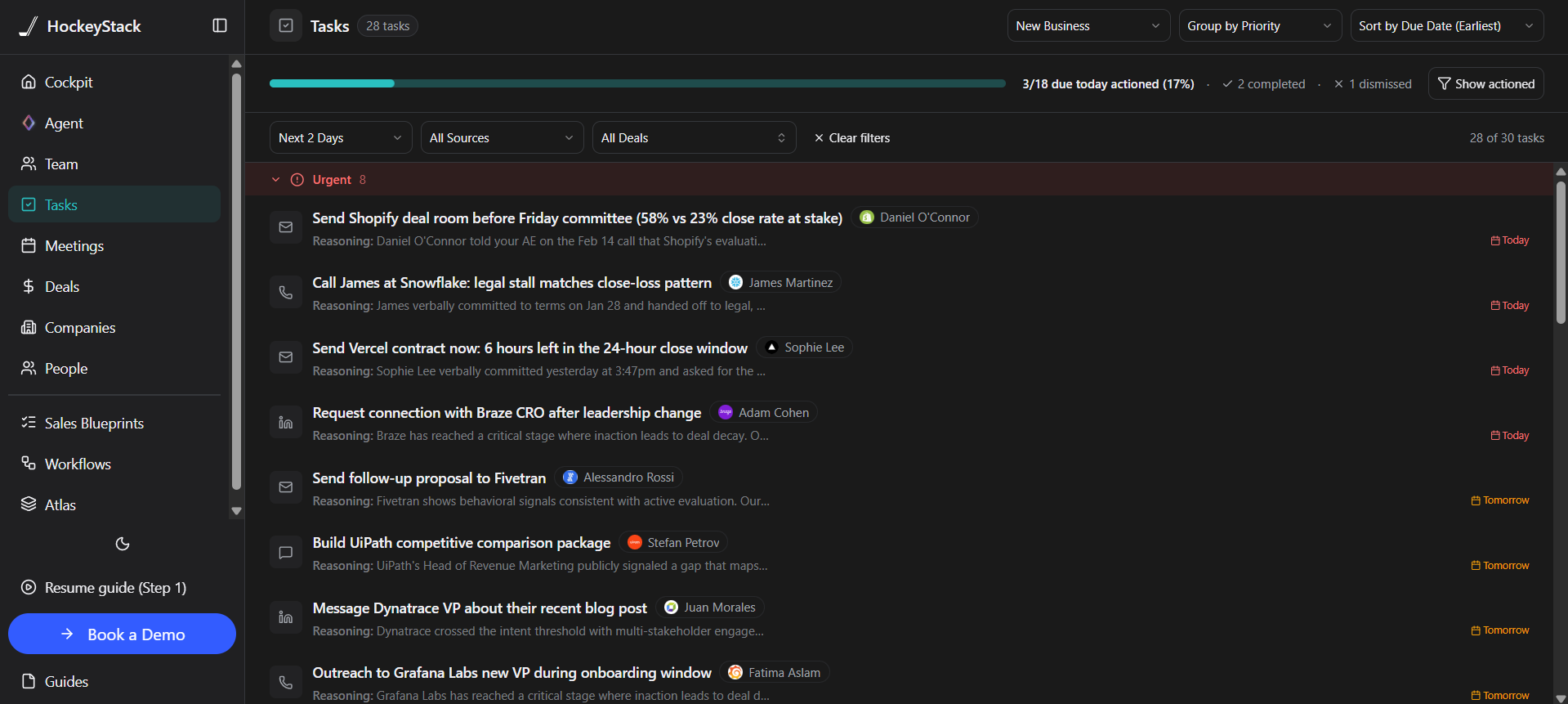This screenshot has width=1568, height=704.
Task: Click the task list scrollbar thumb
Action: point(1561,253)
